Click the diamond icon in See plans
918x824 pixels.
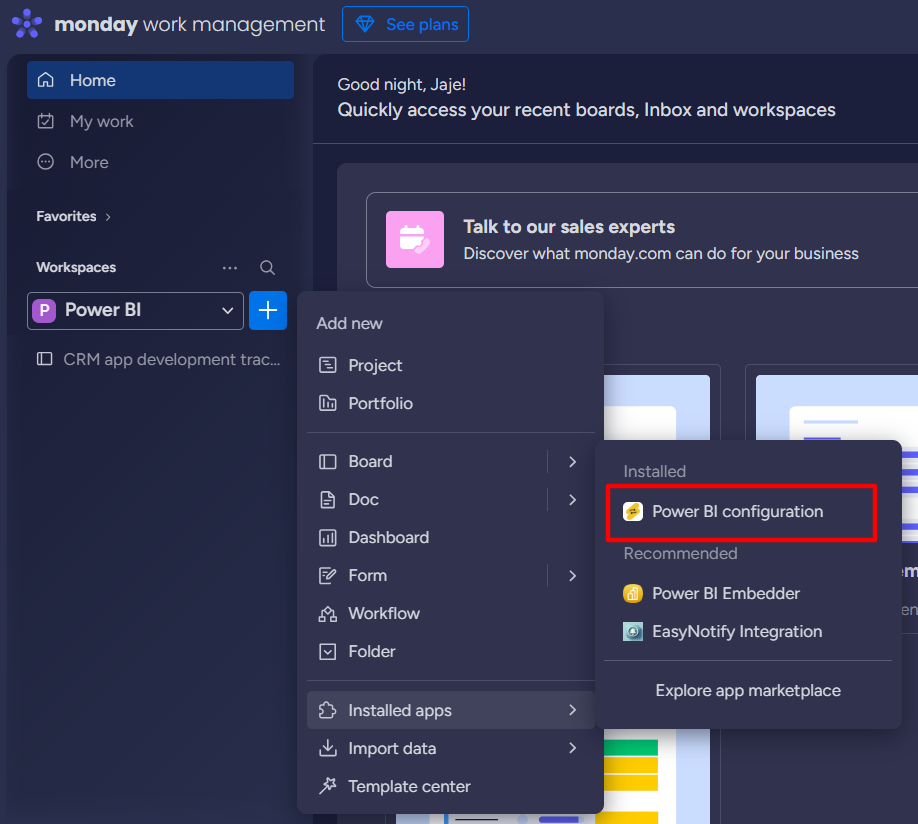(x=365, y=24)
